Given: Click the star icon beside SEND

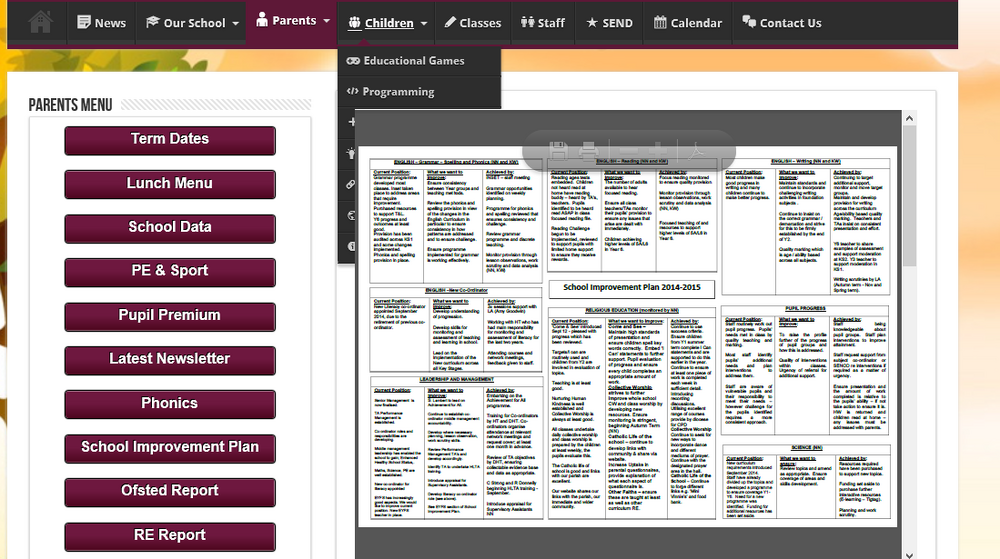Looking at the screenshot, I should coord(592,22).
